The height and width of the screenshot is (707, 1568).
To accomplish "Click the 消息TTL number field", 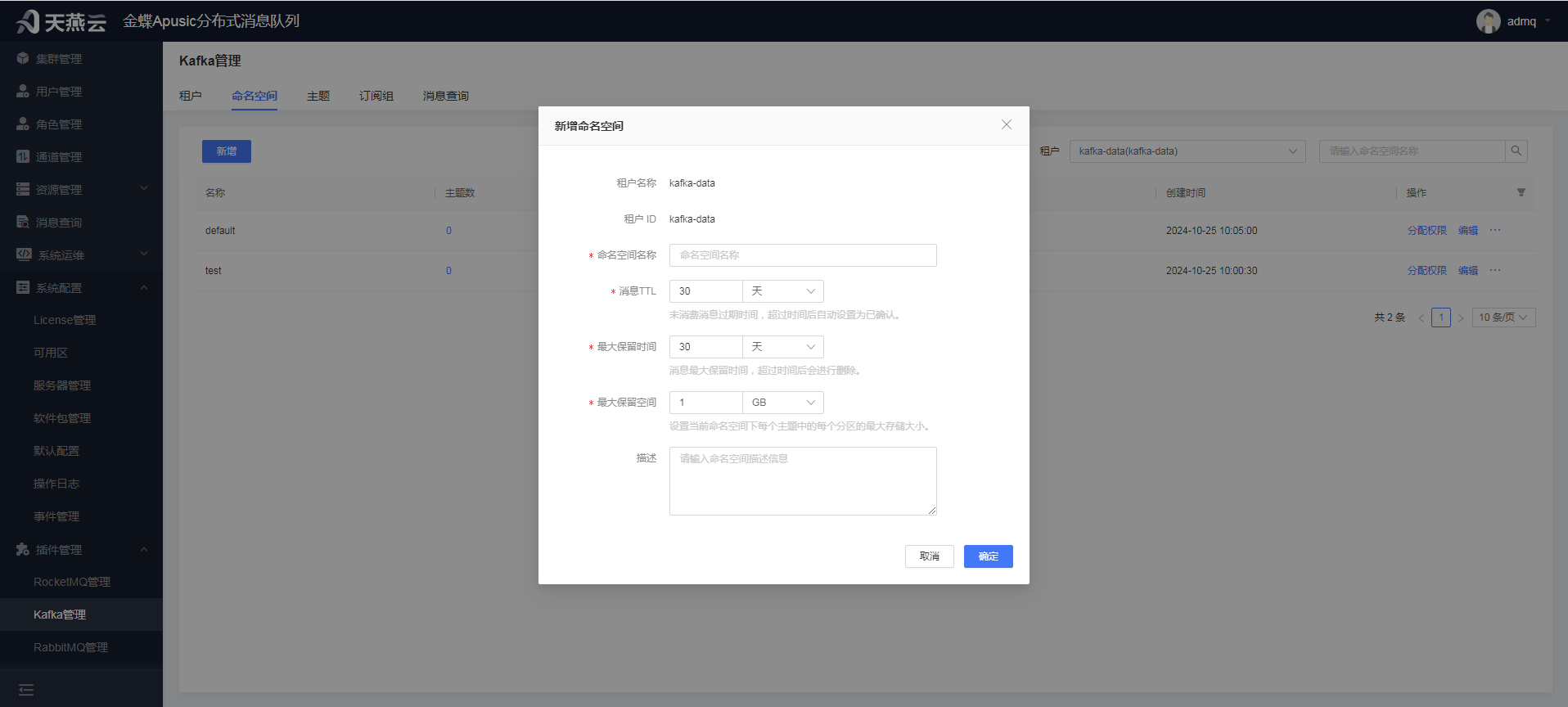I will [705, 291].
